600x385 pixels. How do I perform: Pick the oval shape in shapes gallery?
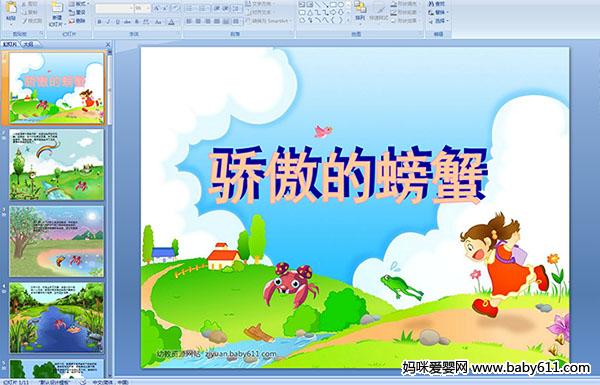click(341, 5)
